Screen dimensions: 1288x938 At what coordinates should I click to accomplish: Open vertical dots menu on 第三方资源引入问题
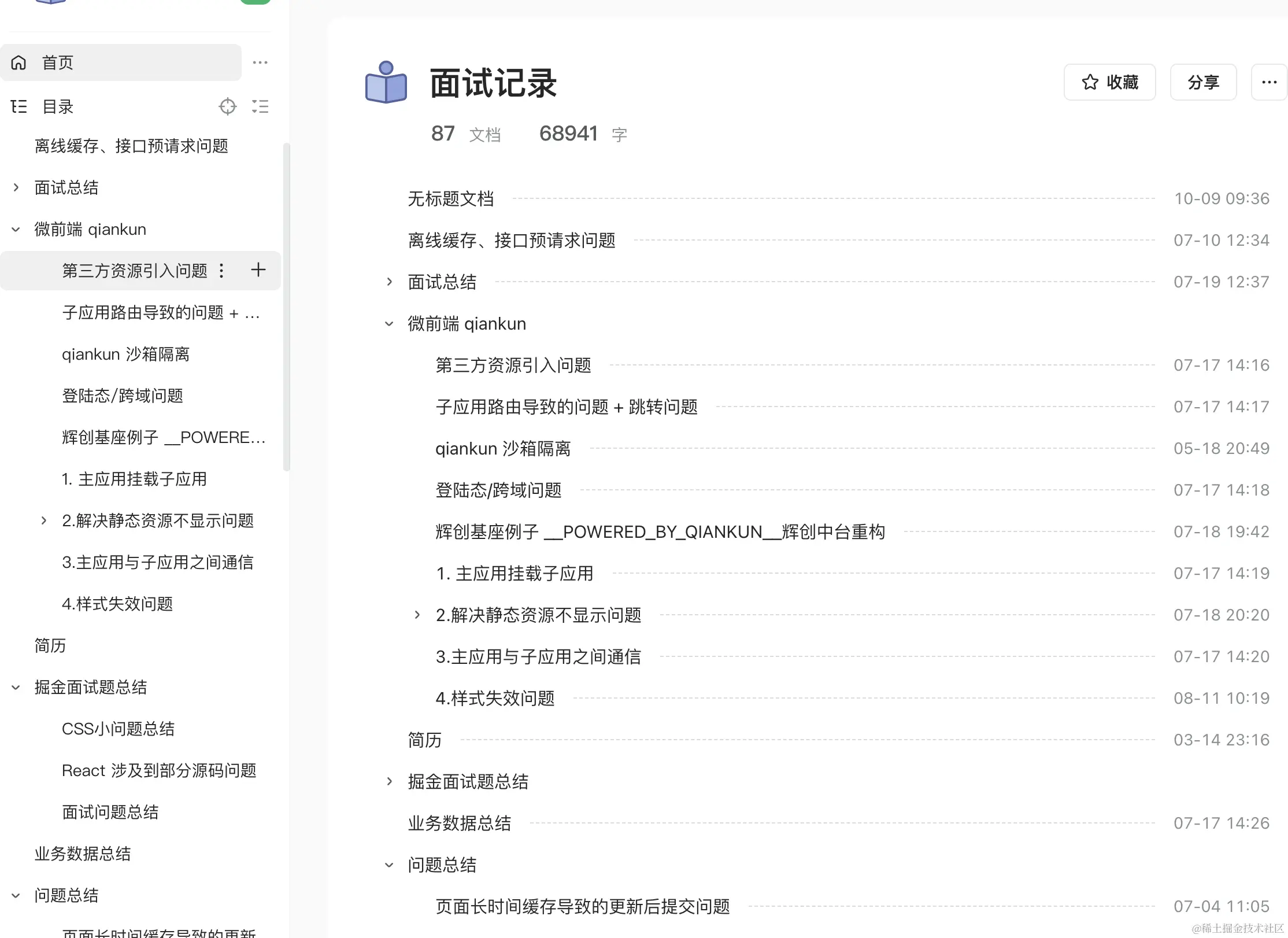click(221, 271)
